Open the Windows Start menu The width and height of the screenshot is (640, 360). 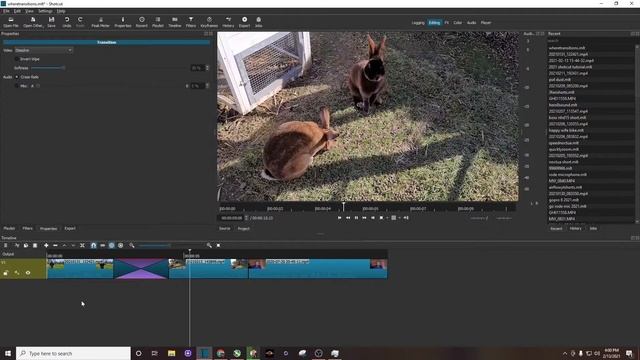tap(8, 353)
